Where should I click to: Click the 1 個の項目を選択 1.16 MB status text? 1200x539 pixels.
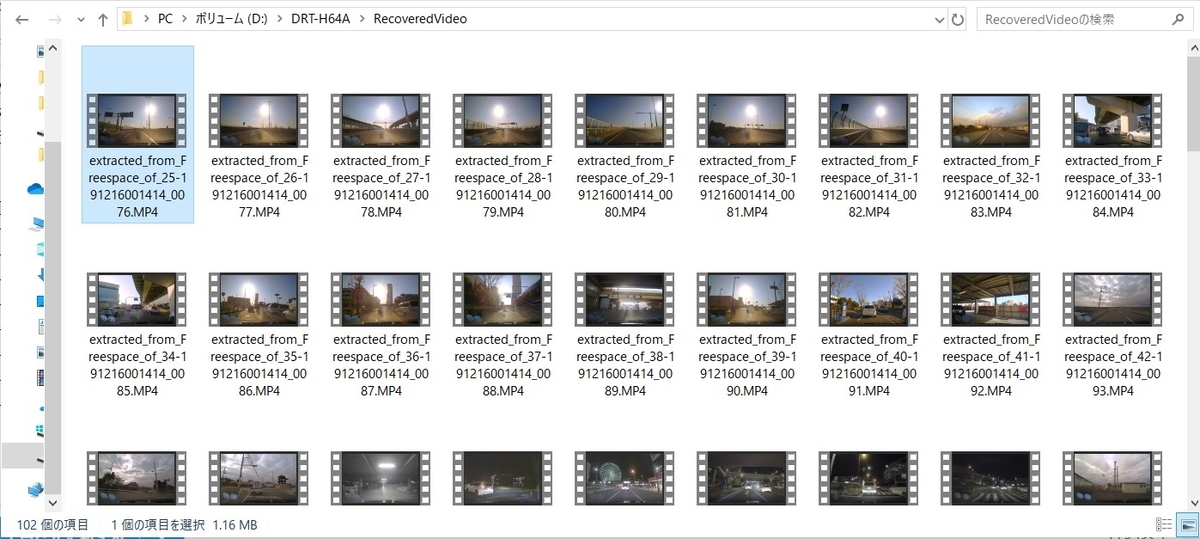(x=183, y=524)
